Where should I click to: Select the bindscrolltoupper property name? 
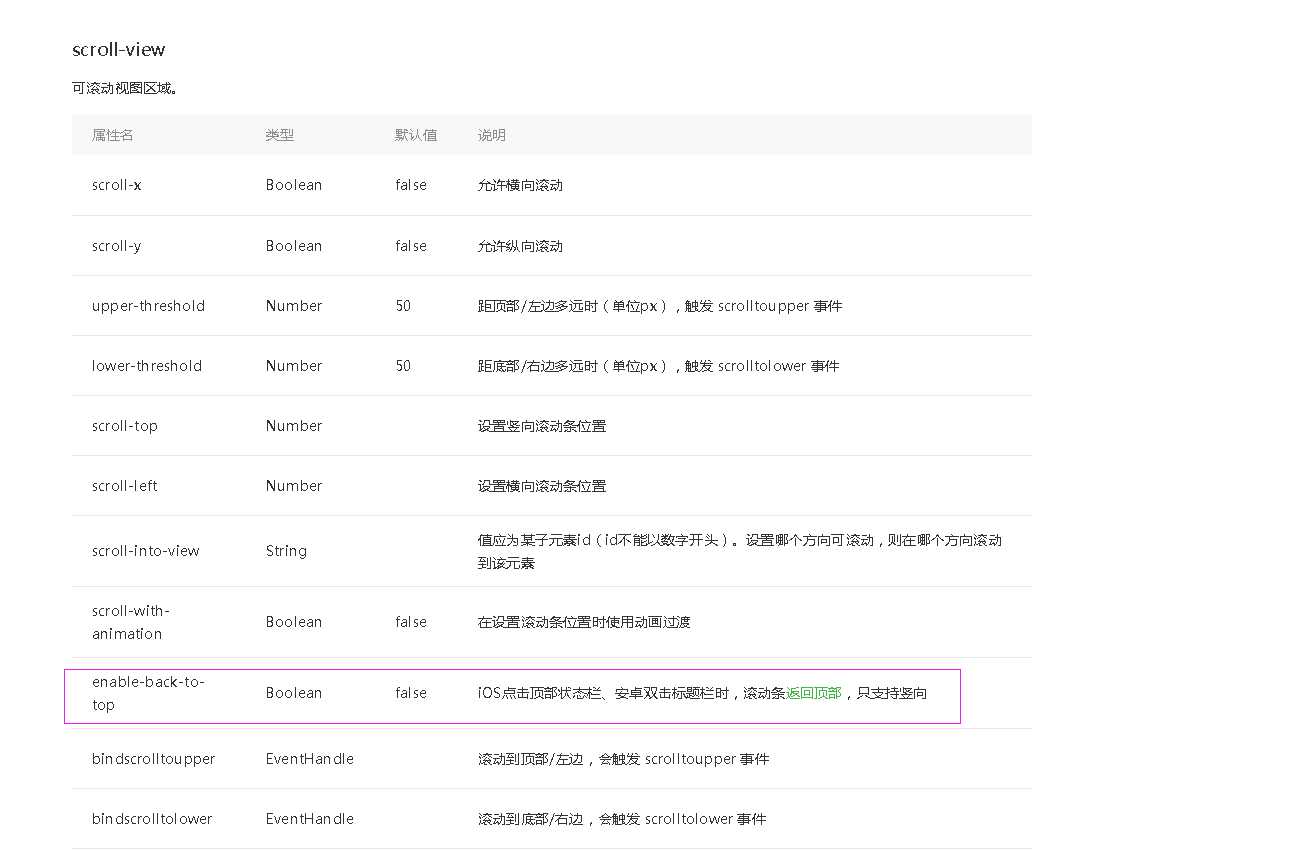coord(153,758)
